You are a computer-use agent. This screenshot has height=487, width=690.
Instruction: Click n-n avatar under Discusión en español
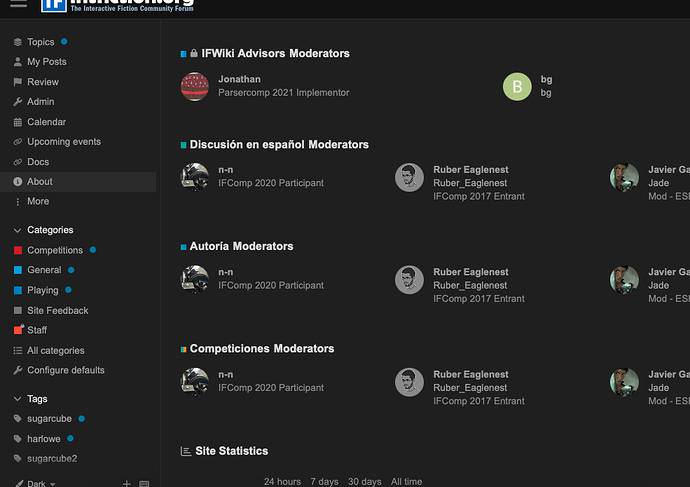[x=195, y=177]
